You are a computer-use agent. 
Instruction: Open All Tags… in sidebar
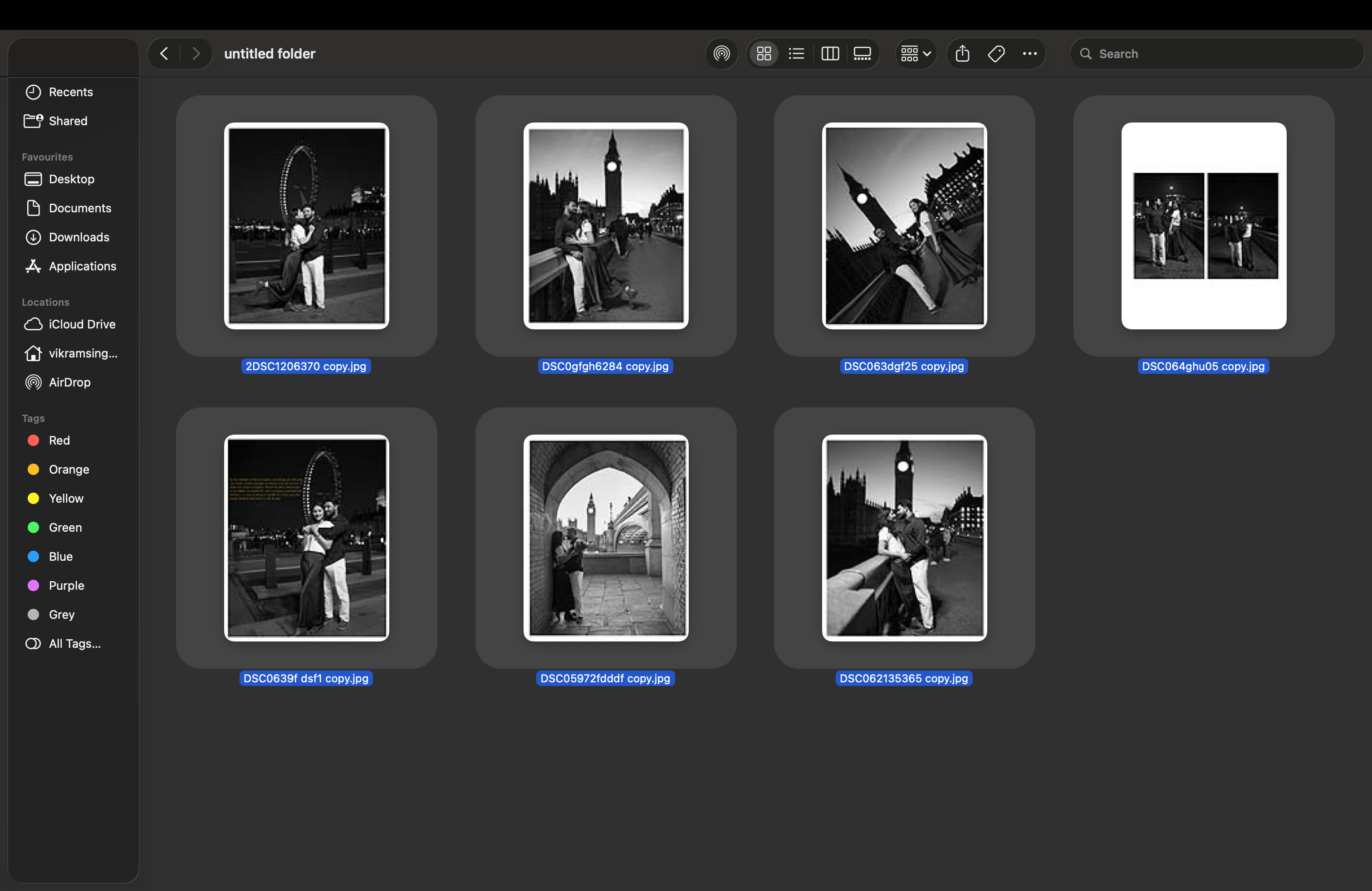pyautogui.click(x=74, y=643)
